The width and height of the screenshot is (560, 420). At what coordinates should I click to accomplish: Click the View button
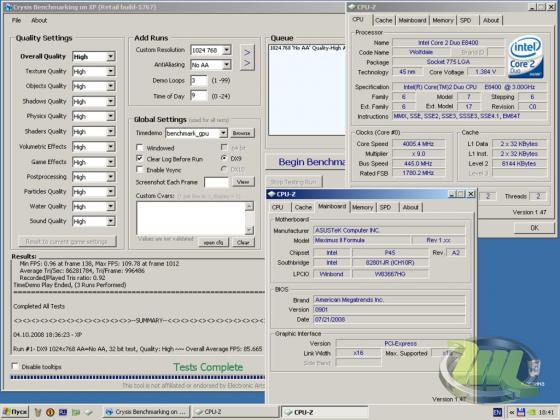tap(243, 182)
